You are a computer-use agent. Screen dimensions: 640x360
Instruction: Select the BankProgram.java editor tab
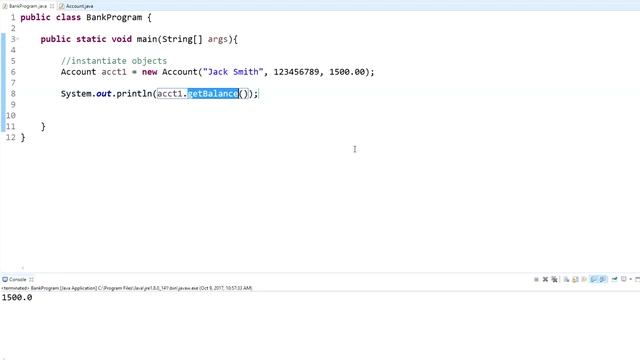25,6
